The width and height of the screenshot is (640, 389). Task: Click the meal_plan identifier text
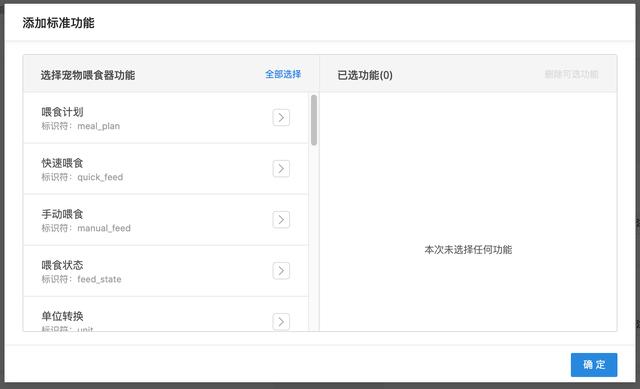click(x=98, y=126)
